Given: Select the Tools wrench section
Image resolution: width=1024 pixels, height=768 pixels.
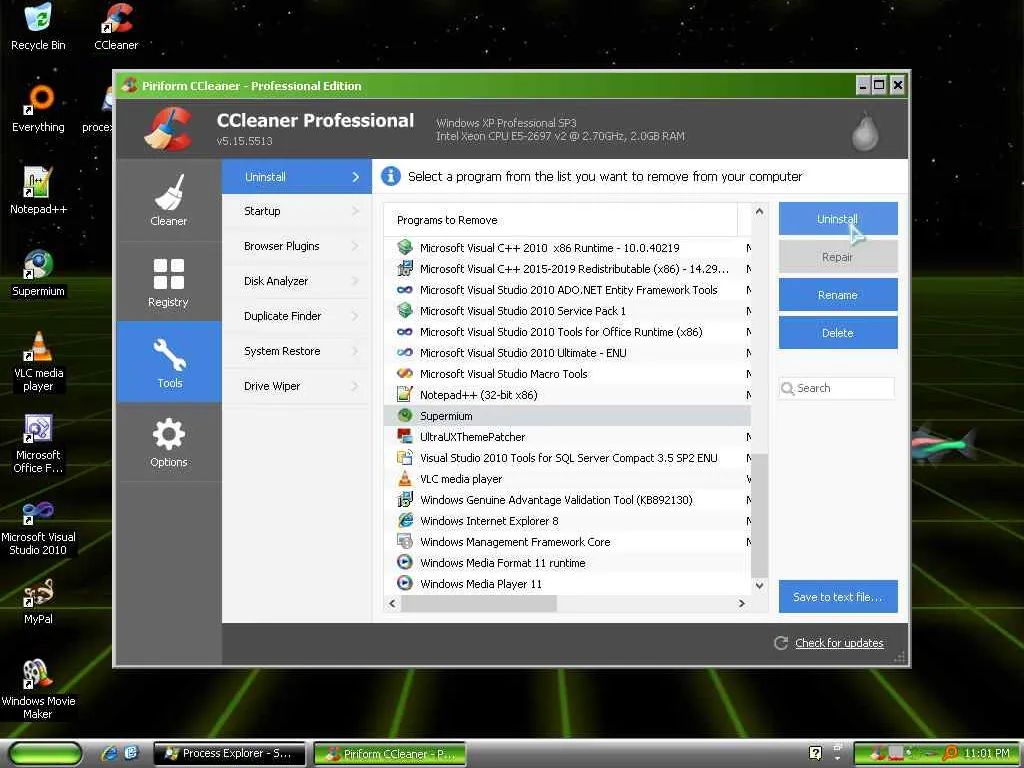Looking at the screenshot, I should pos(168,362).
